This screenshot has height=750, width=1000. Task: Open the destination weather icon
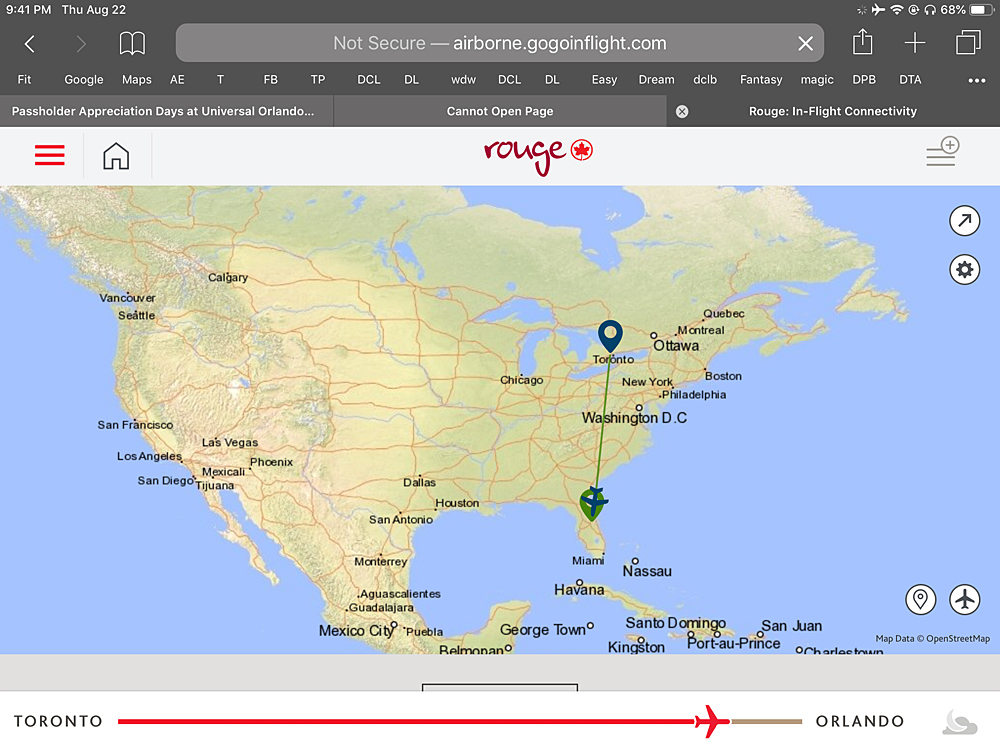tap(960, 722)
